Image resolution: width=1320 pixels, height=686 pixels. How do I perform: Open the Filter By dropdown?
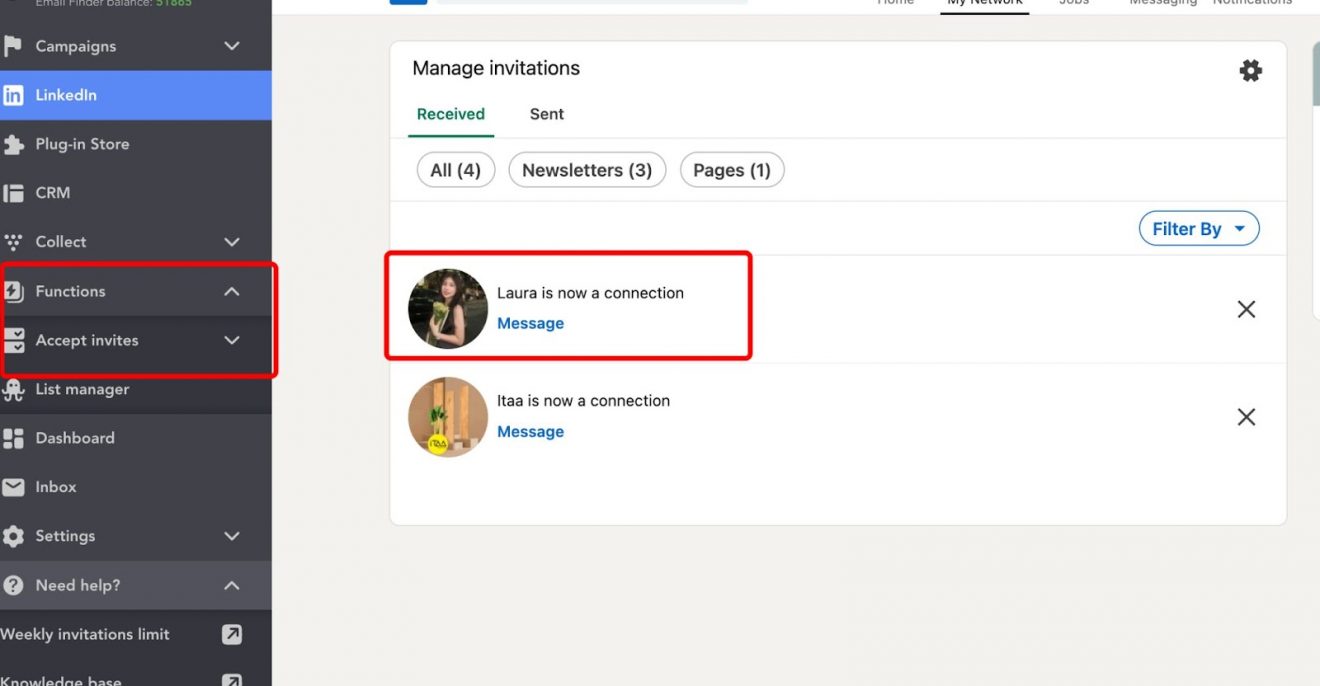tap(1198, 228)
